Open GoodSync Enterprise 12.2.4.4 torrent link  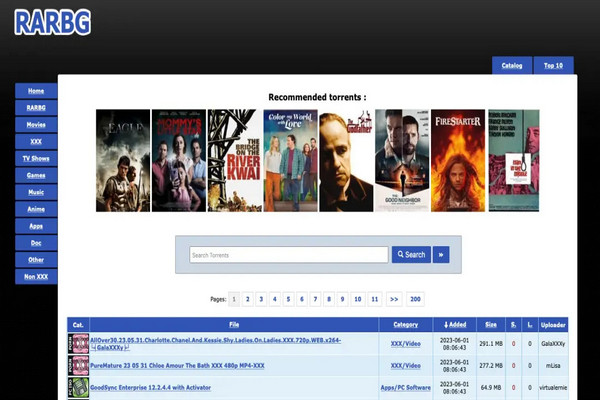[x=150, y=387]
